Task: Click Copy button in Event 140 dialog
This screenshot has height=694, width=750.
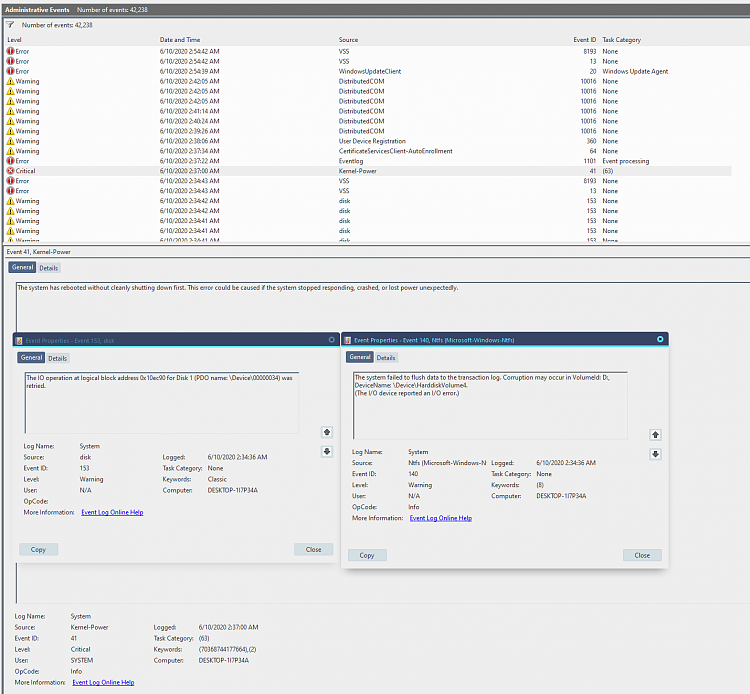Action: click(367, 555)
